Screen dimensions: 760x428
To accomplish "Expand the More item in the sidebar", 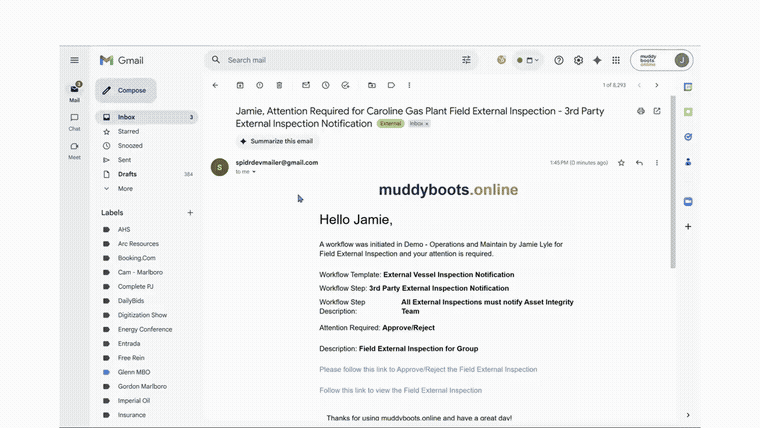I will (x=125, y=188).
